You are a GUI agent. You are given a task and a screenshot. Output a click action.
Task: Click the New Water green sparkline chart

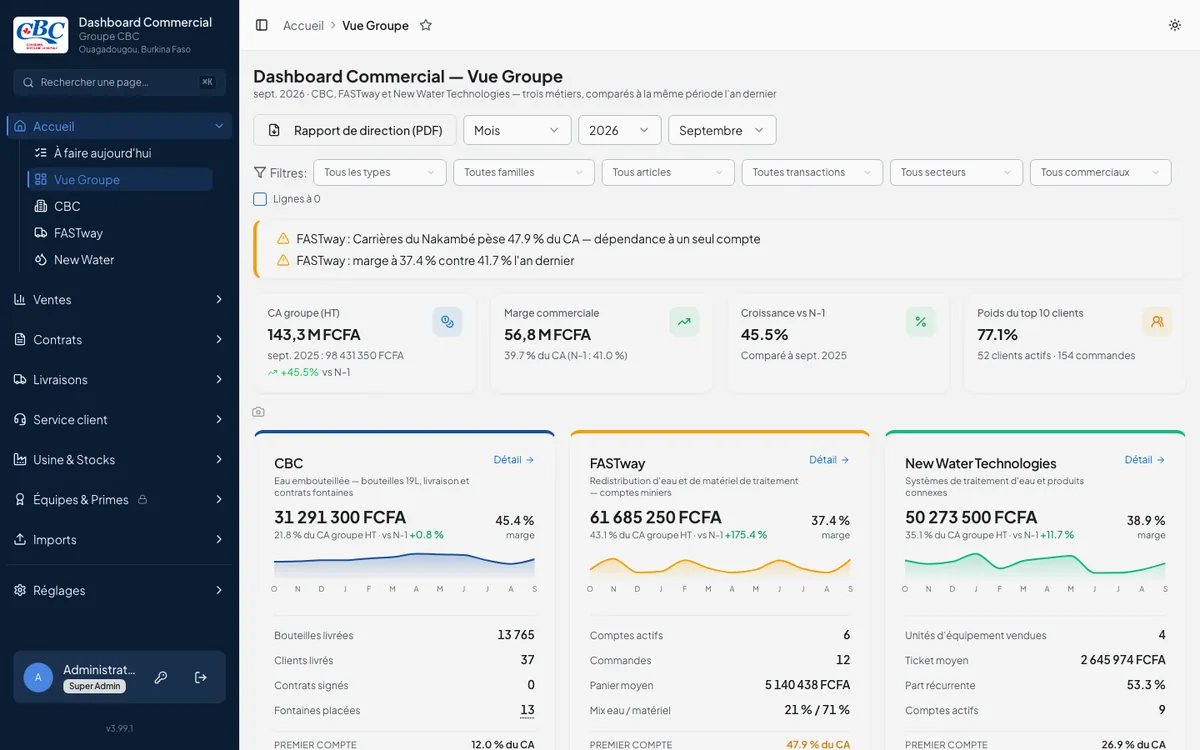coord(1035,564)
